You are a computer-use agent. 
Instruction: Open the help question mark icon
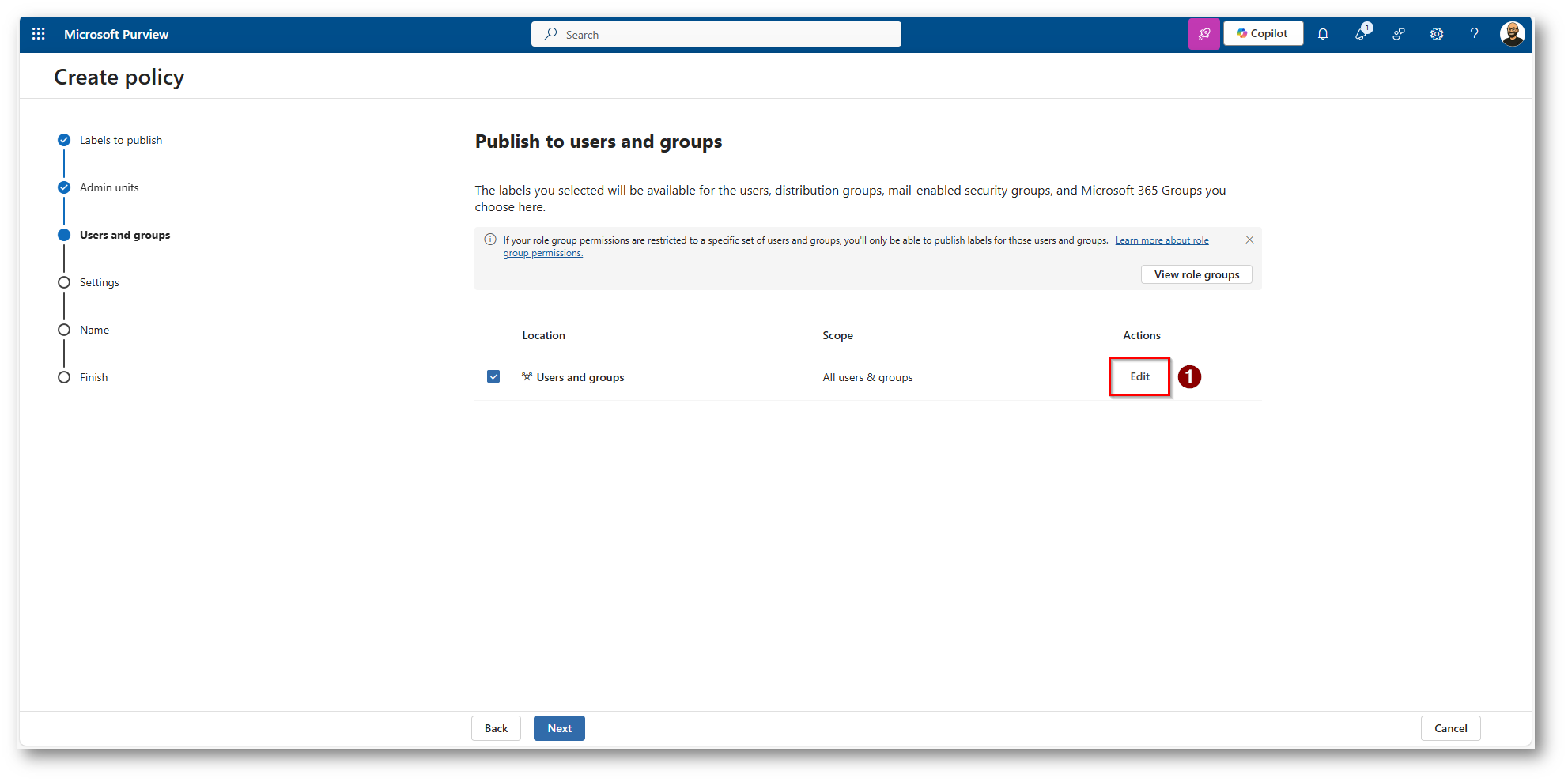[1474, 34]
